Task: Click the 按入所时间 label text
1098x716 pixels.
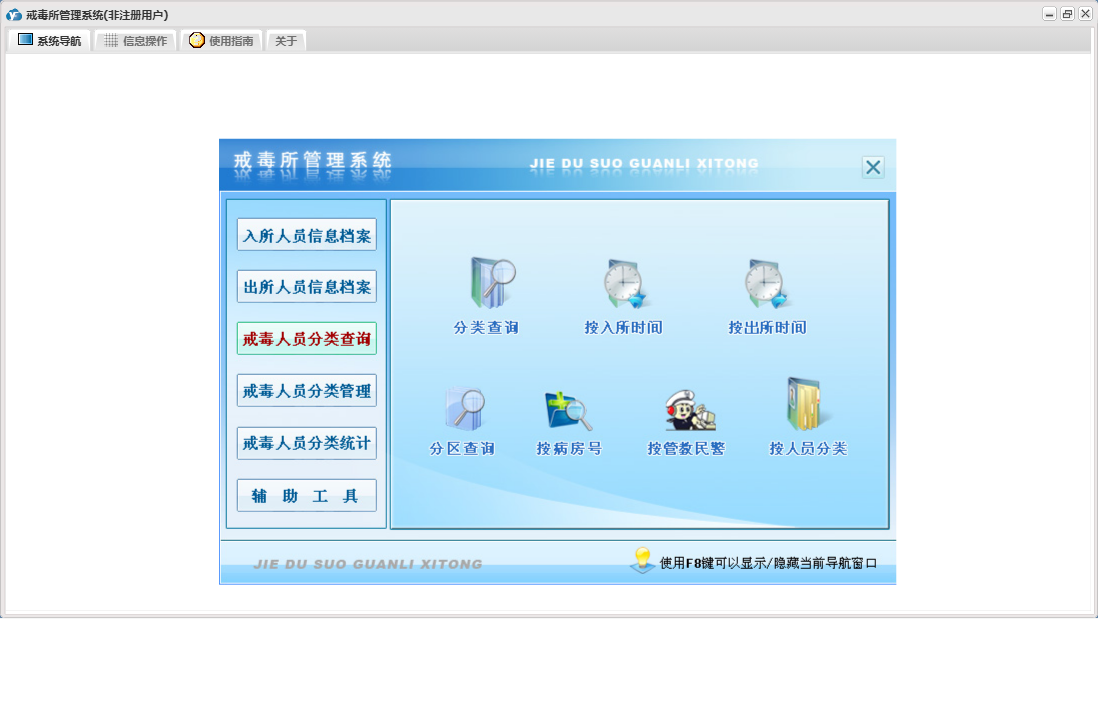Action: point(624,327)
